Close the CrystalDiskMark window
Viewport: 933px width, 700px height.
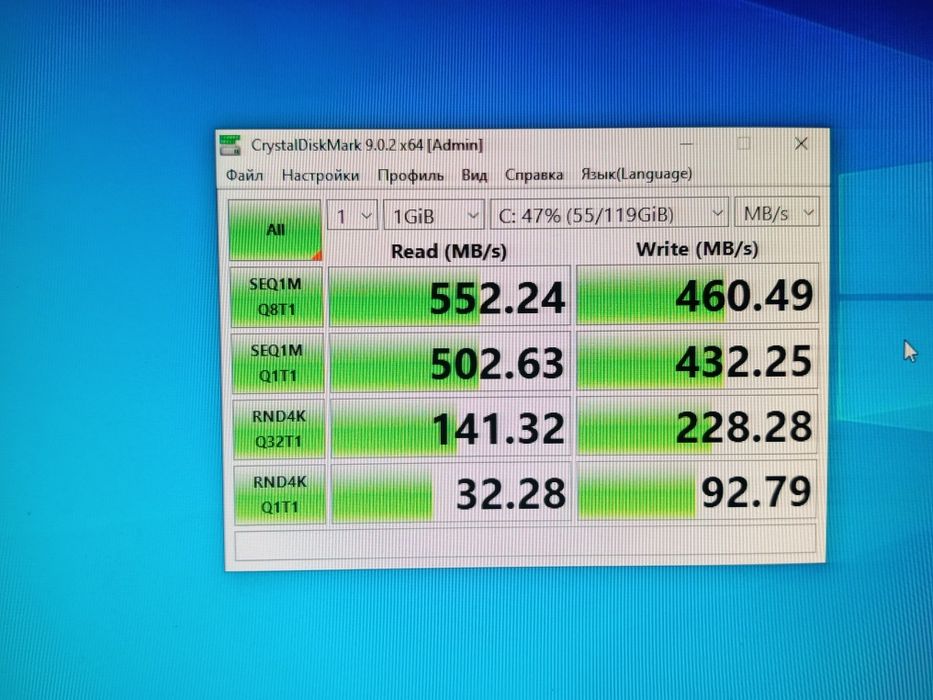click(801, 143)
